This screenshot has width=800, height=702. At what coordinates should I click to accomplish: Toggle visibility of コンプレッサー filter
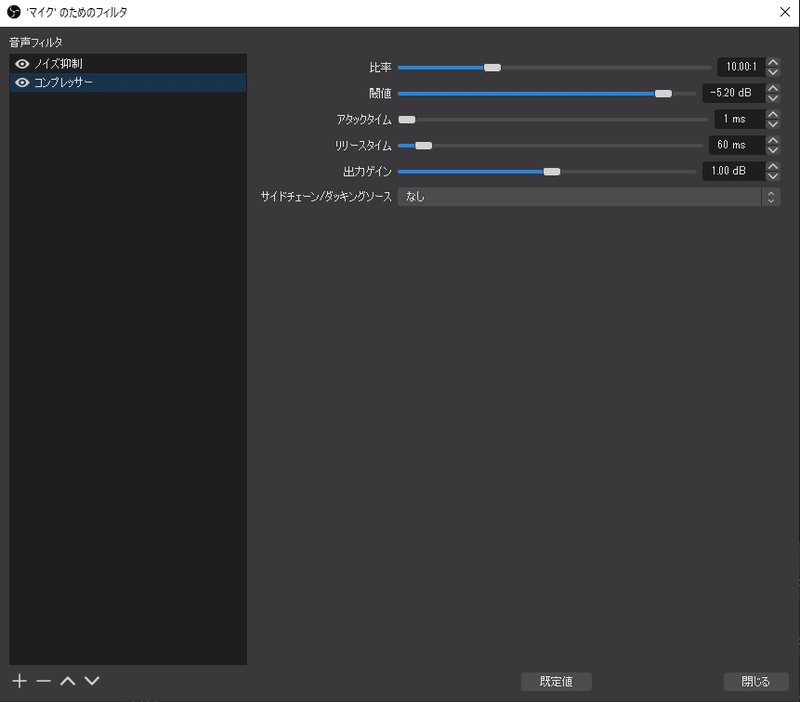click(22, 83)
